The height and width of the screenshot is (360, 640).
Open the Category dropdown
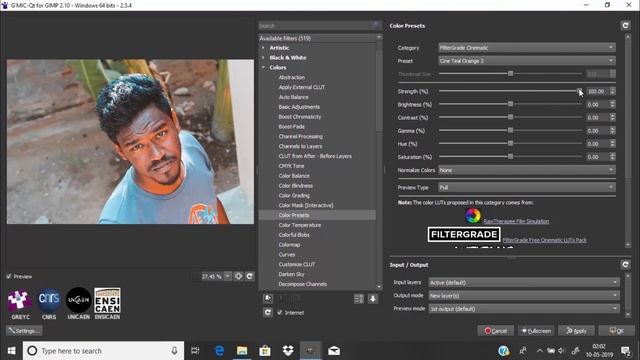[x=527, y=48]
